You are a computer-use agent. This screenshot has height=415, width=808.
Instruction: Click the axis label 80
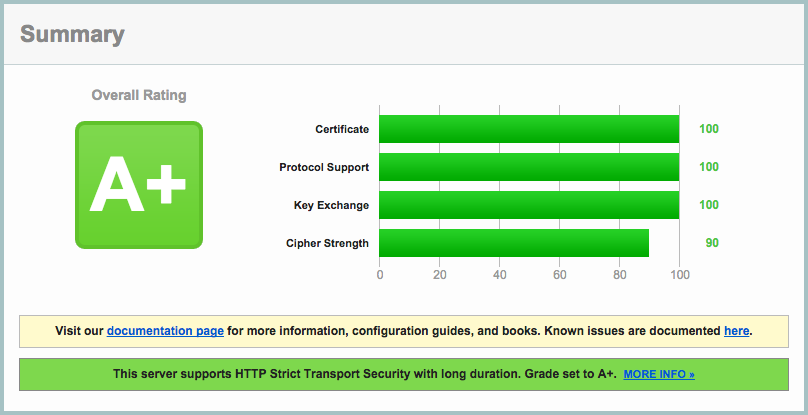point(620,275)
